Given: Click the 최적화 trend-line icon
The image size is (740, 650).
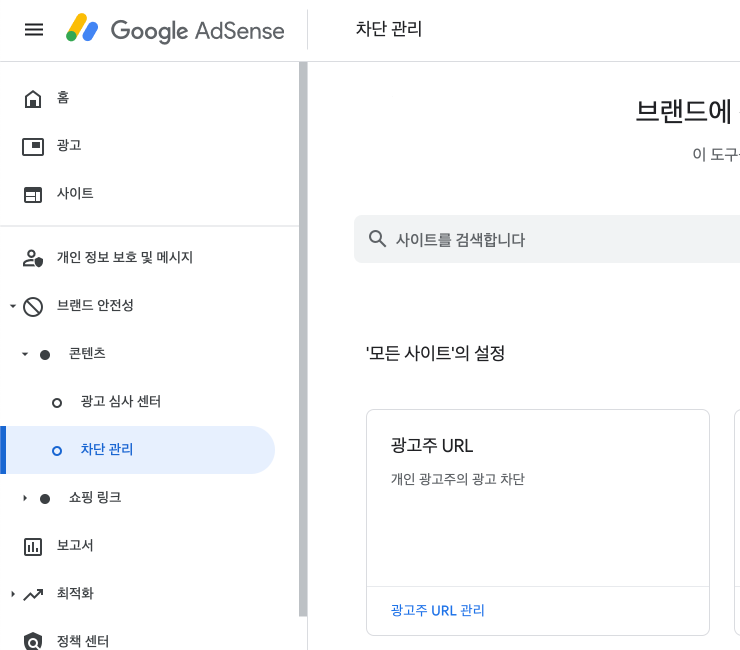Looking at the screenshot, I should [x=33, y=595].
